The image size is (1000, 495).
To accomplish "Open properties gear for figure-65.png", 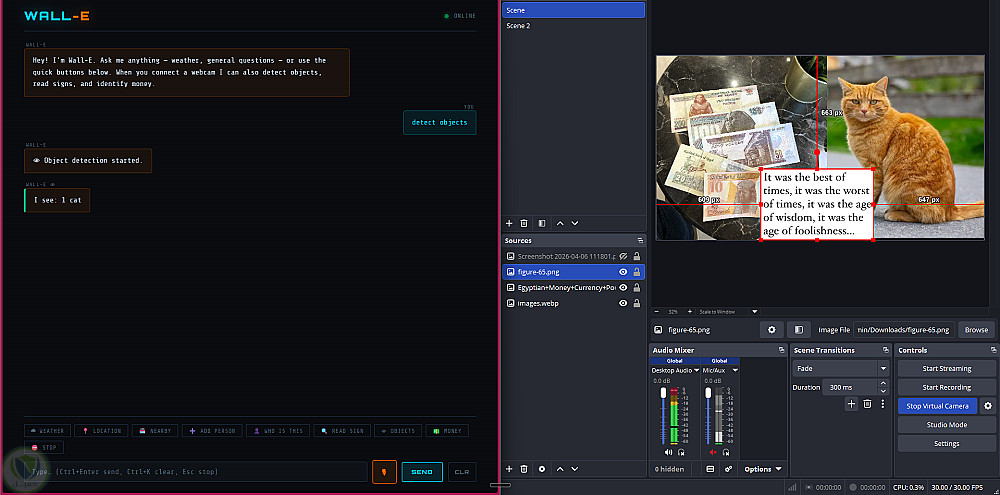I will click(x=772, y=330).
